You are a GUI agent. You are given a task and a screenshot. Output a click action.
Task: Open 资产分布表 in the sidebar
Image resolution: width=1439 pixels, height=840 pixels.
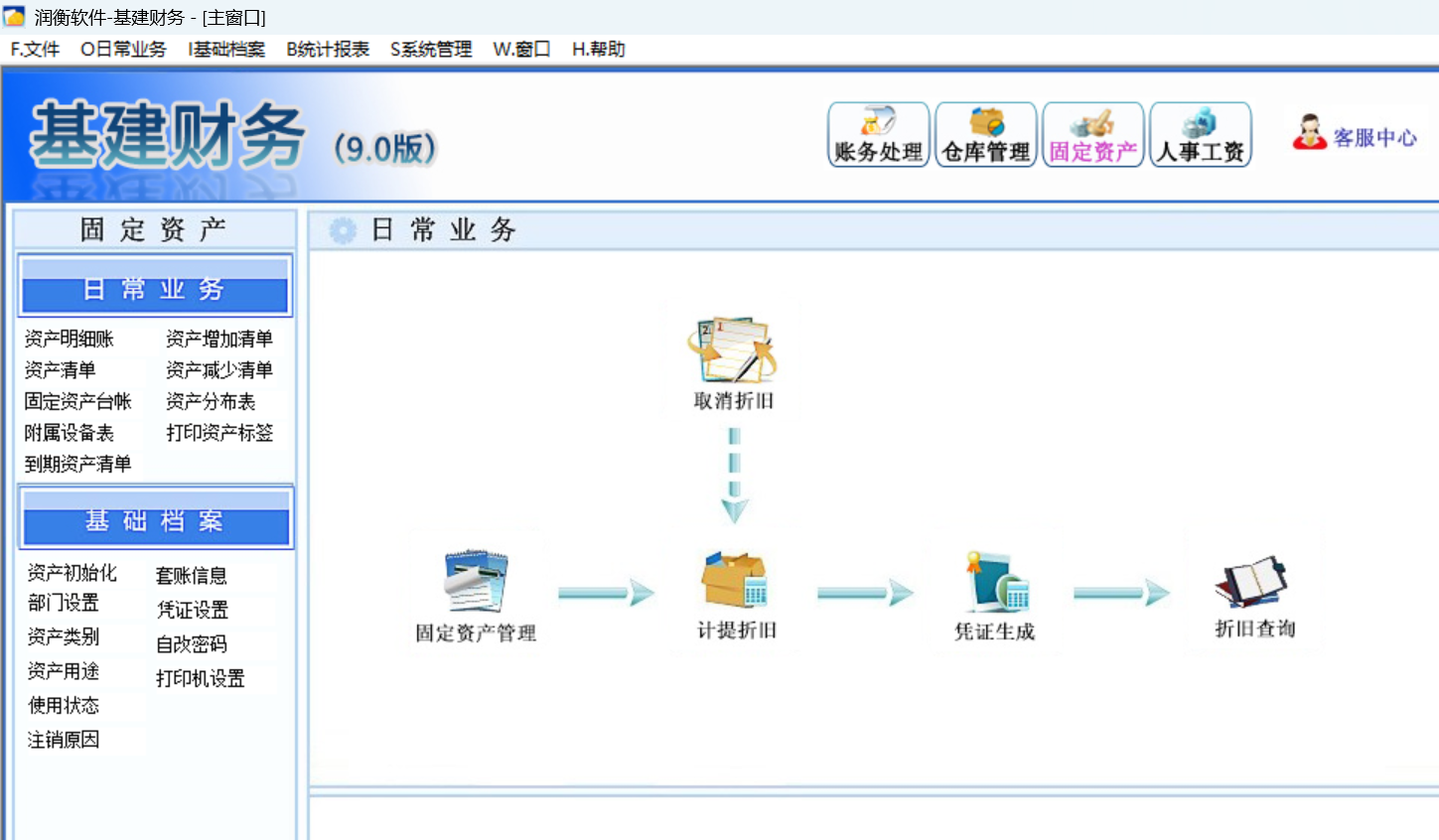pyautogui.click(x=211, y=401)
